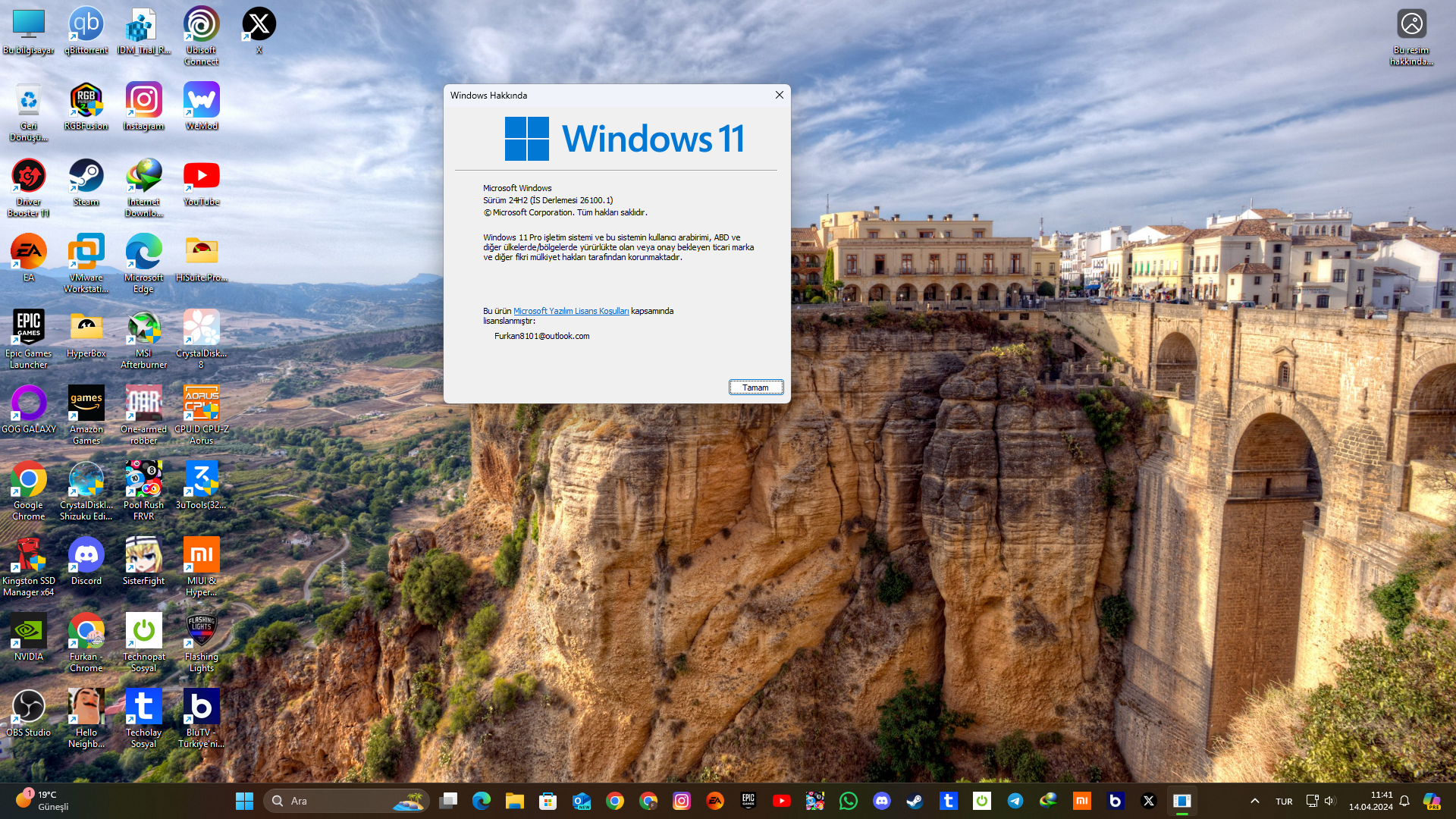Open weather widget showing 19°C Güneşli
Screen dimensions: 1456x819
[x=42, y=800]
